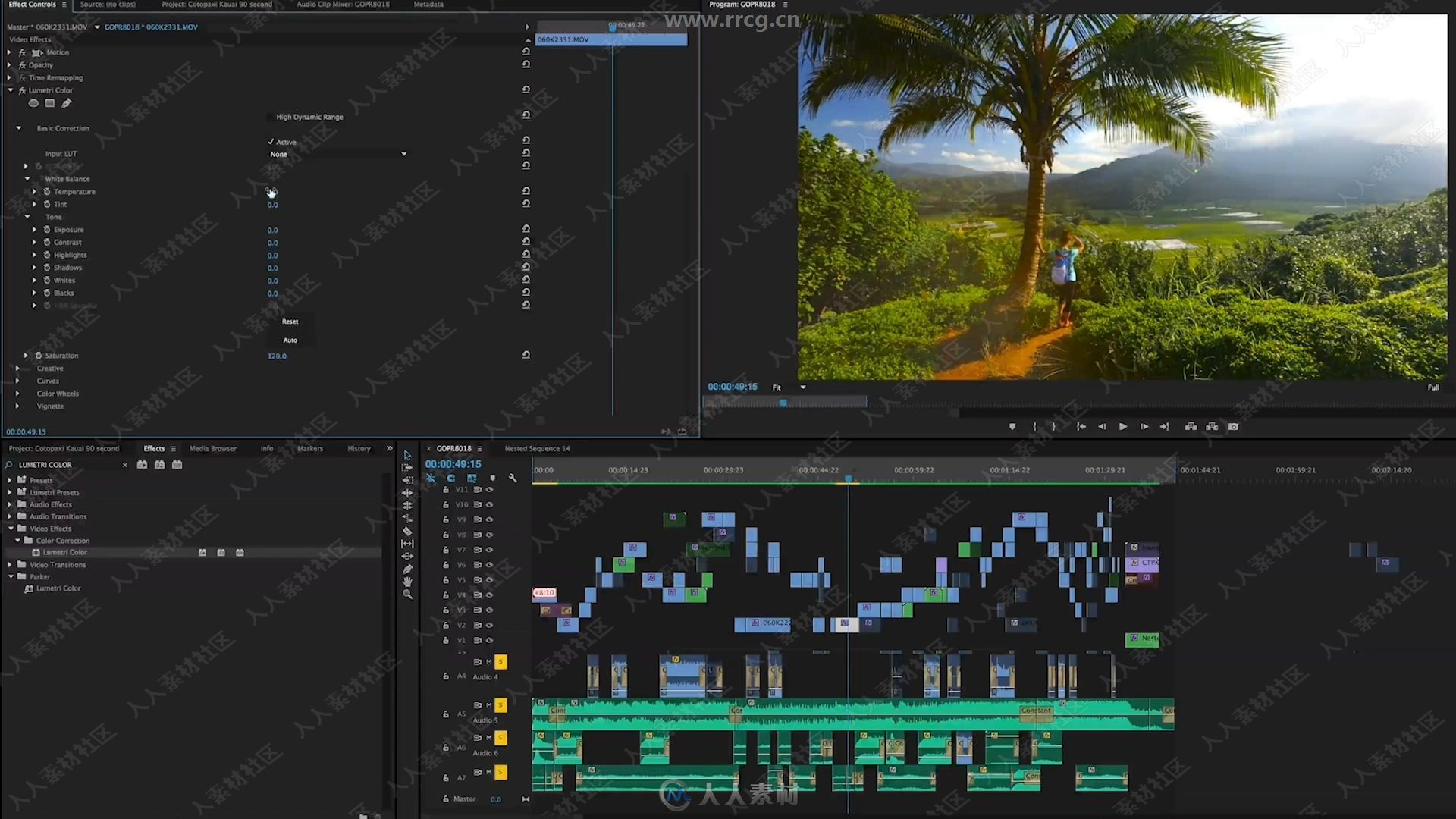The height and width of the screenshot is (819, 1456).
Task: Select the Pen tool in tools panel
Action: click(x=407, y=570)
